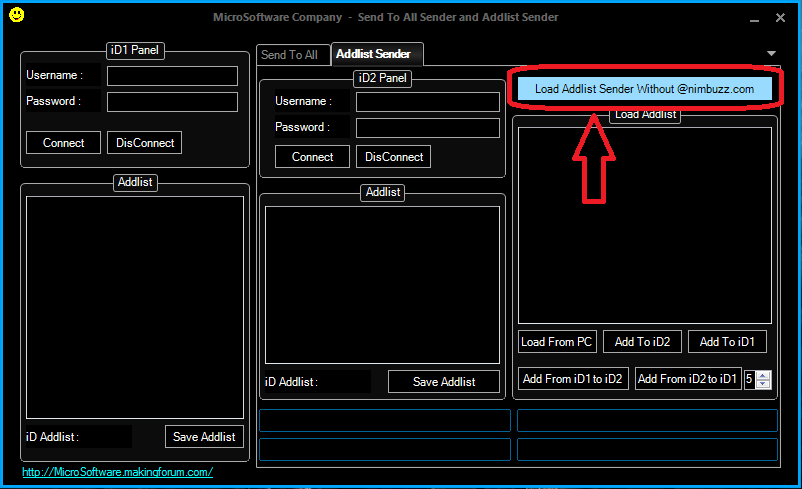Focus the iD2 Panel Password field
Screen dimensions: 802x489
coord(428,128)
